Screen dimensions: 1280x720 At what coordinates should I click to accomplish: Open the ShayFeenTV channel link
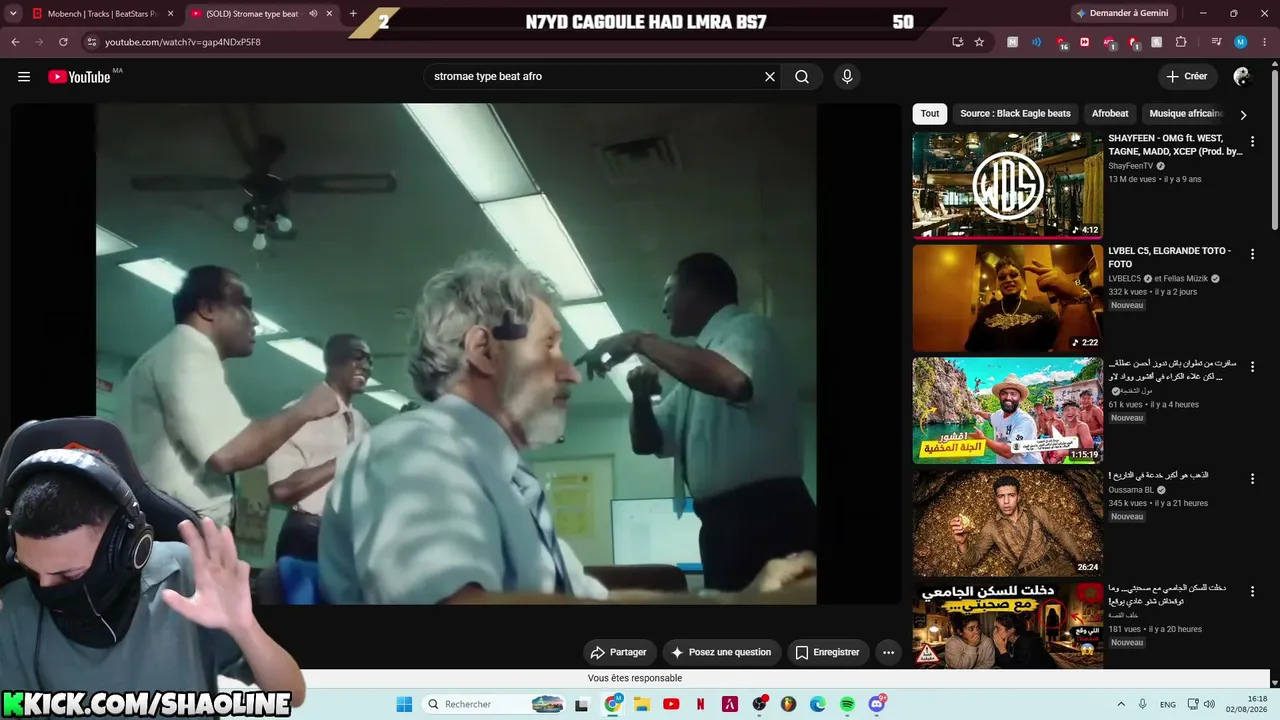click(x=1131, y=166)
